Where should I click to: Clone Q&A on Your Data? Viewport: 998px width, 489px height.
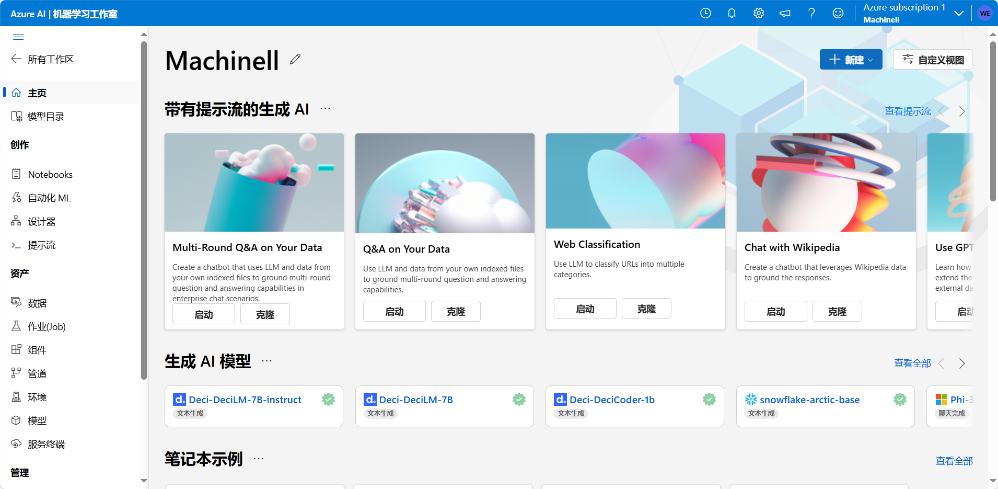pyautogui.click(x=456, y=311)
